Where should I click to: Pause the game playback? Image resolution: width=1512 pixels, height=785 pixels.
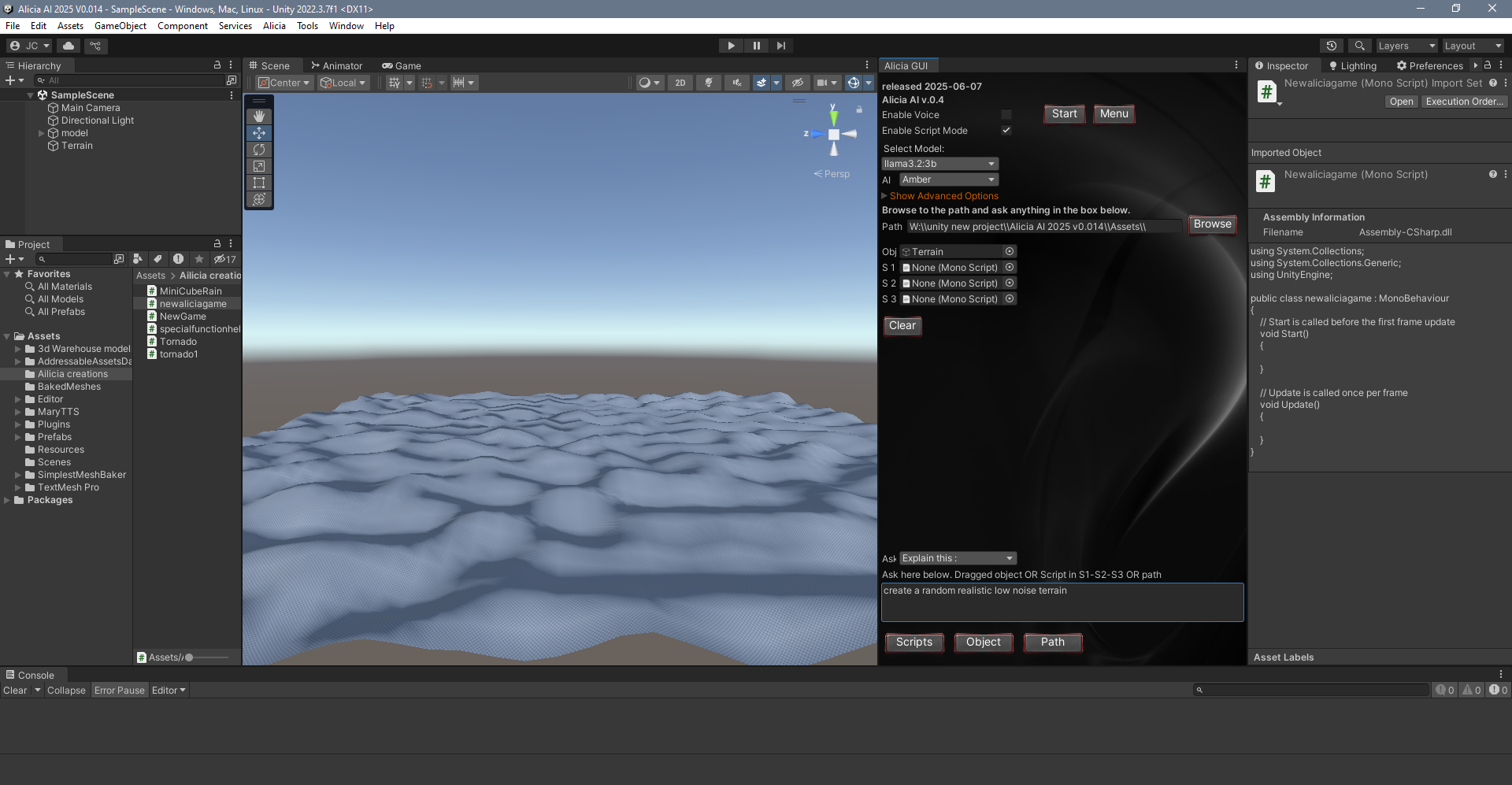(756, 46)
